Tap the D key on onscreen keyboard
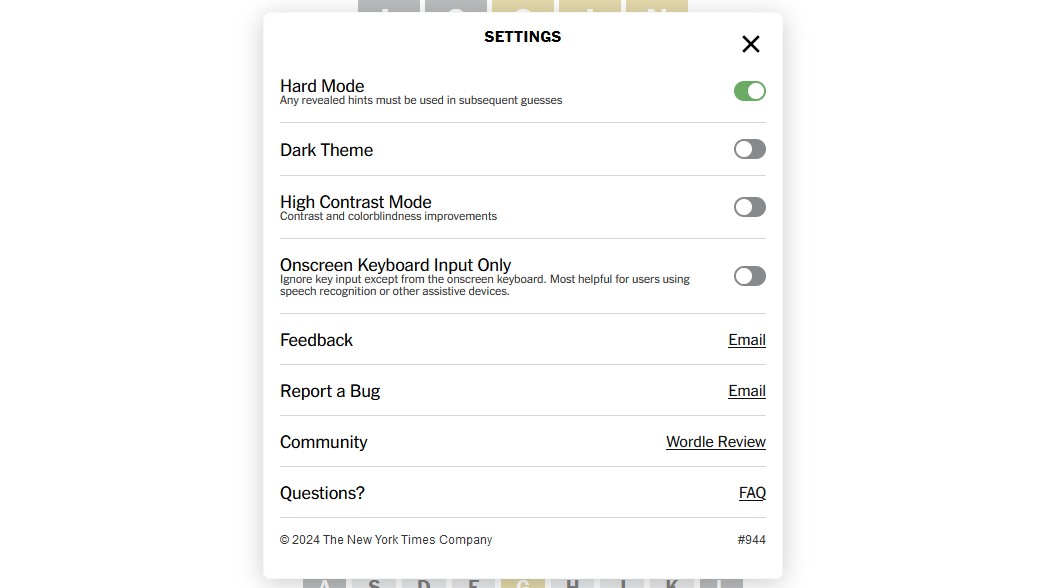This screenshot has width=1045, height=588. click(424, 583)
